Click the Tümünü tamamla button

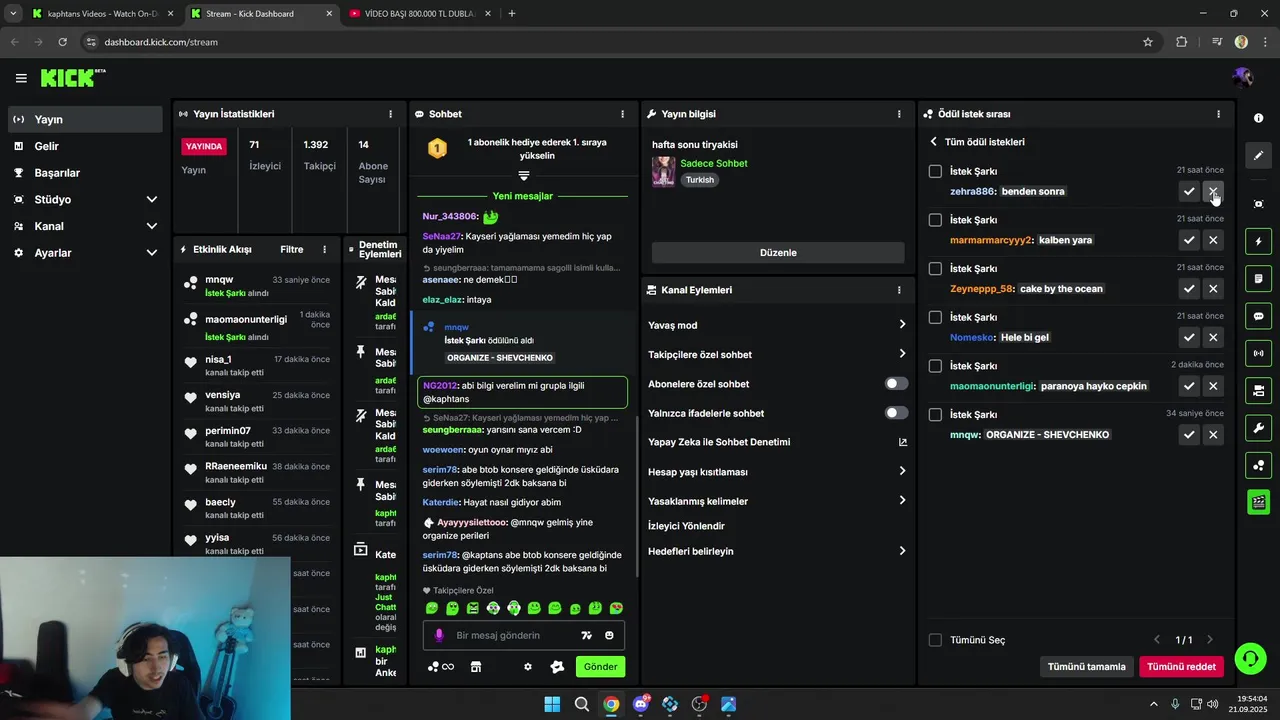click(x=1086, y=667)
